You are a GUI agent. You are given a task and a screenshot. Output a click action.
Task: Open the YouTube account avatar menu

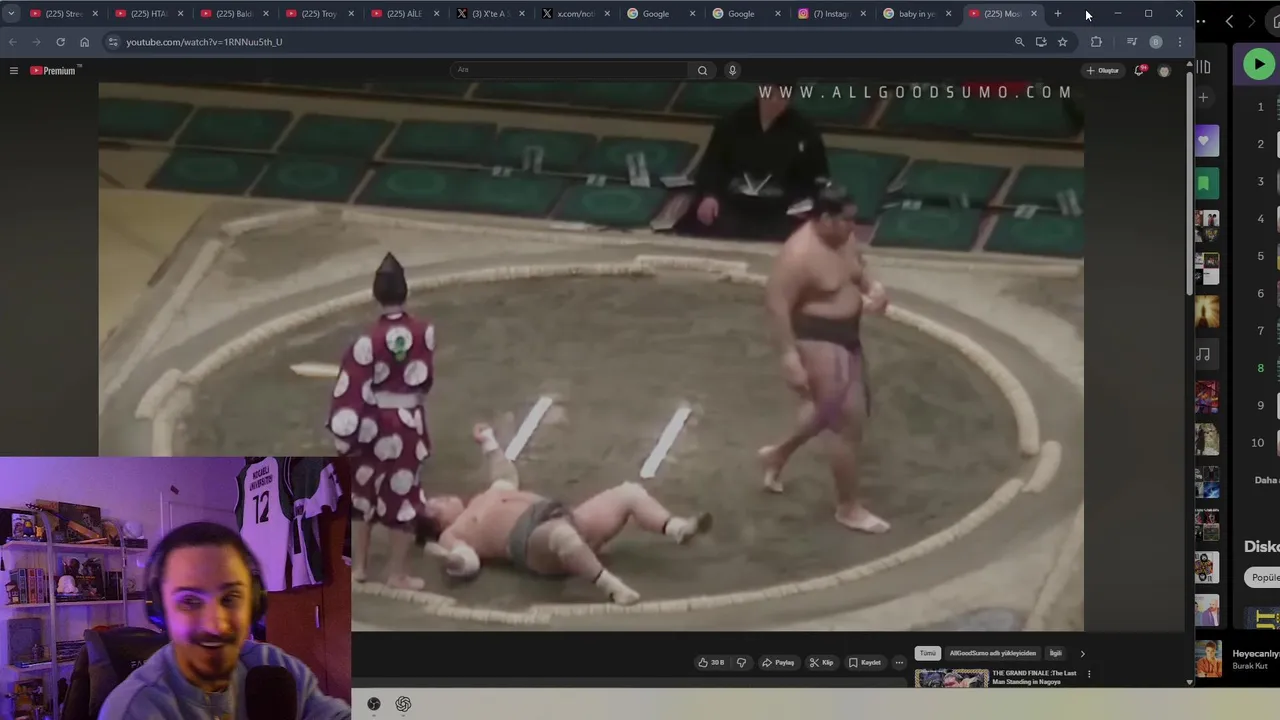(1164, 70)
